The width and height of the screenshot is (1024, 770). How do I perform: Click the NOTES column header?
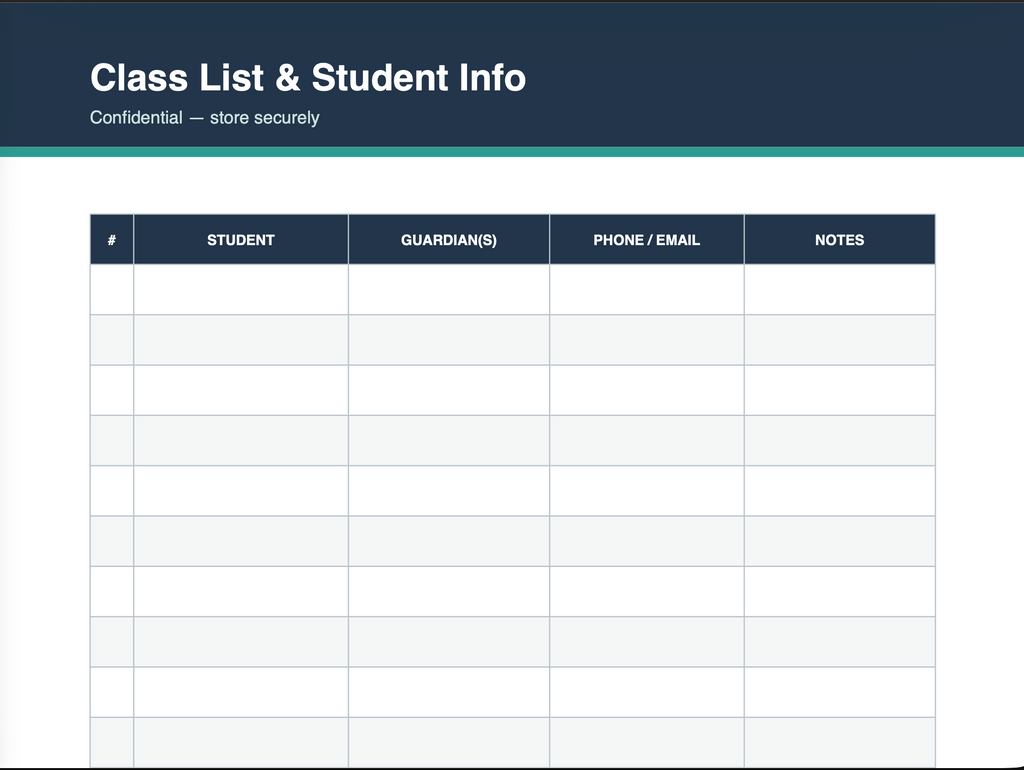coord(839,240)
